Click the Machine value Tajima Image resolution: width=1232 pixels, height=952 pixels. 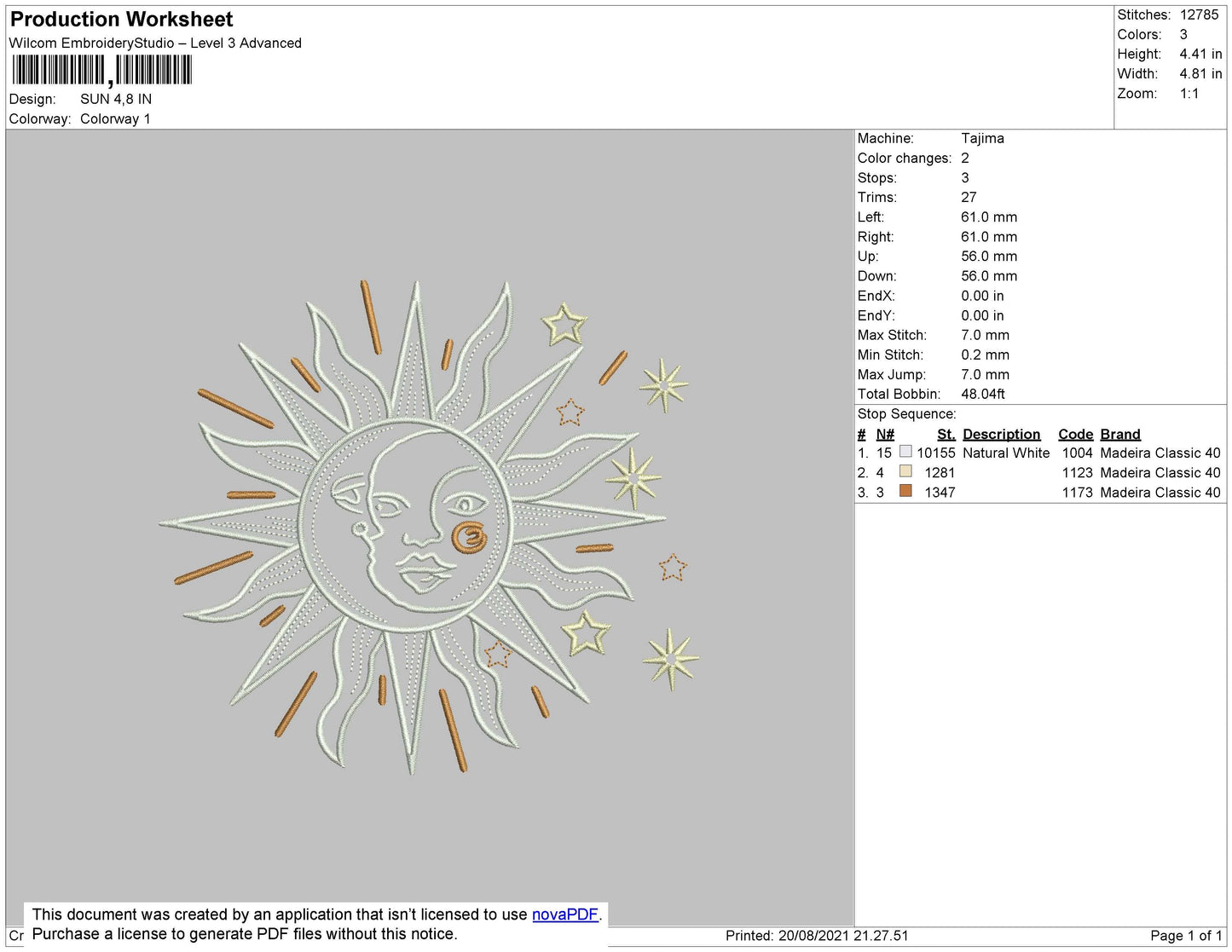pyautogui.click(x=982, y=138)
